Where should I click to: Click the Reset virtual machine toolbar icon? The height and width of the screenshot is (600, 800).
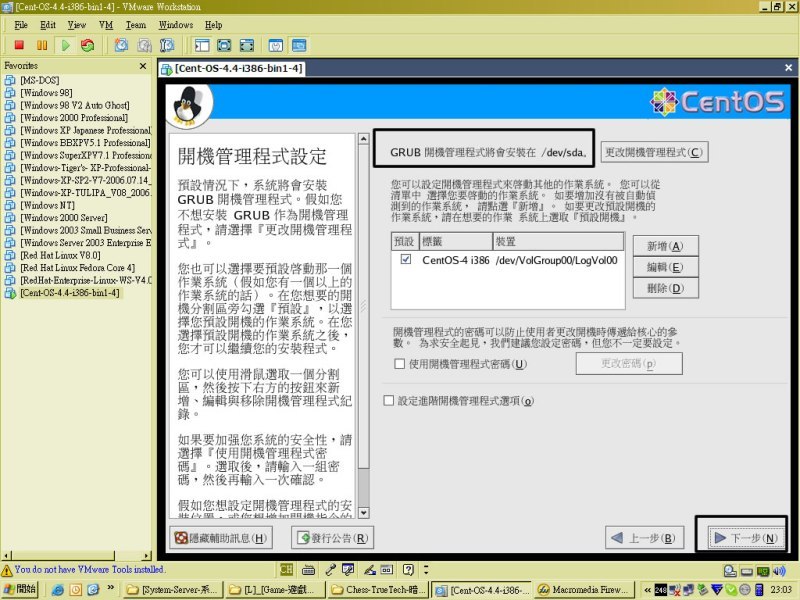88,45
